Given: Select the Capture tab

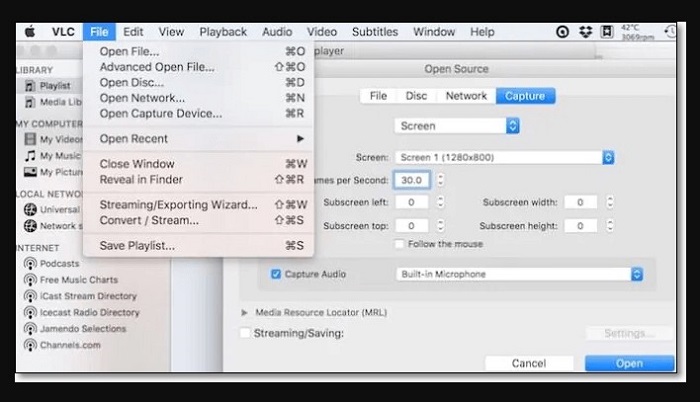Looking at the screenshot, I should tap(525, 96).
